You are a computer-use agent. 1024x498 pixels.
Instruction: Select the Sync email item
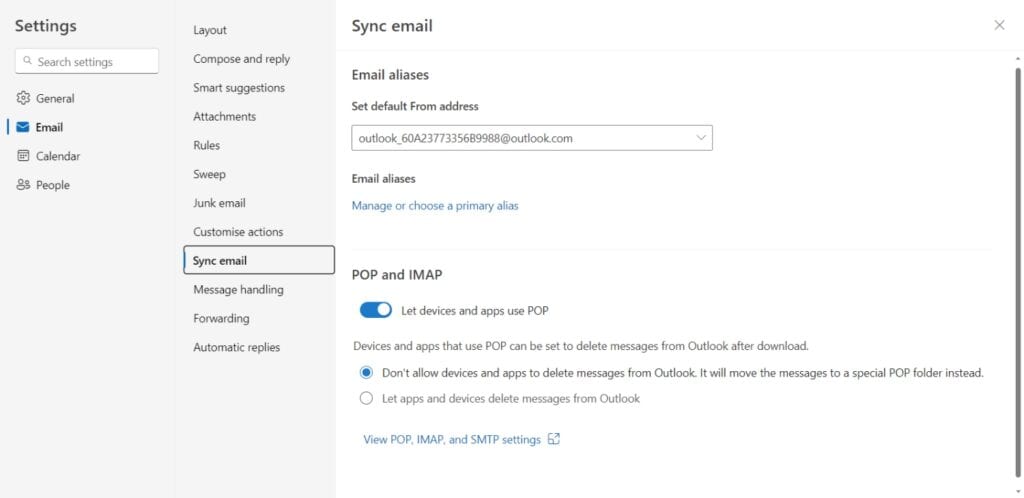click(x=259, y=260)
